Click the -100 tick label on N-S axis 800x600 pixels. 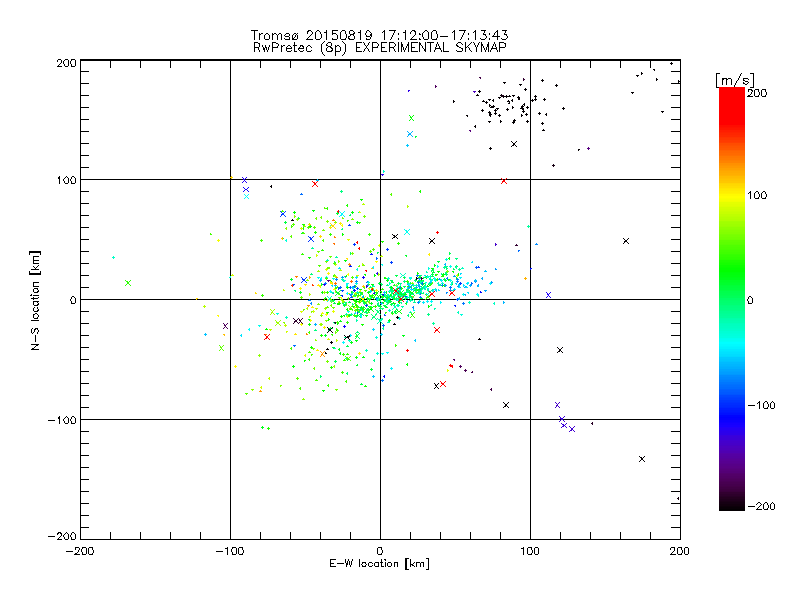tap(62, 420)
